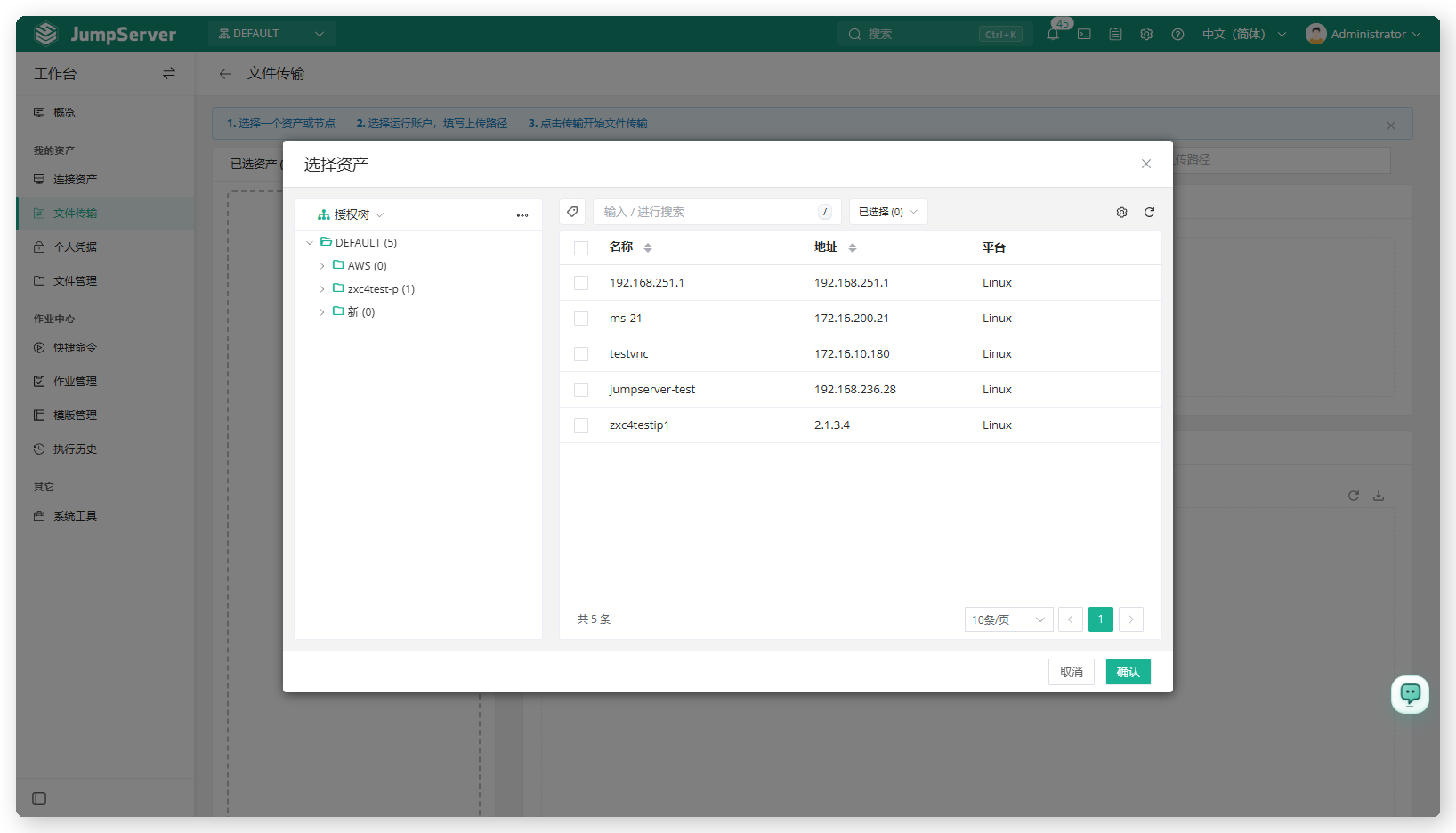Open the 授权树 tree type dropdown
This screenshot has width=1456, height=833.
[351, 214]
